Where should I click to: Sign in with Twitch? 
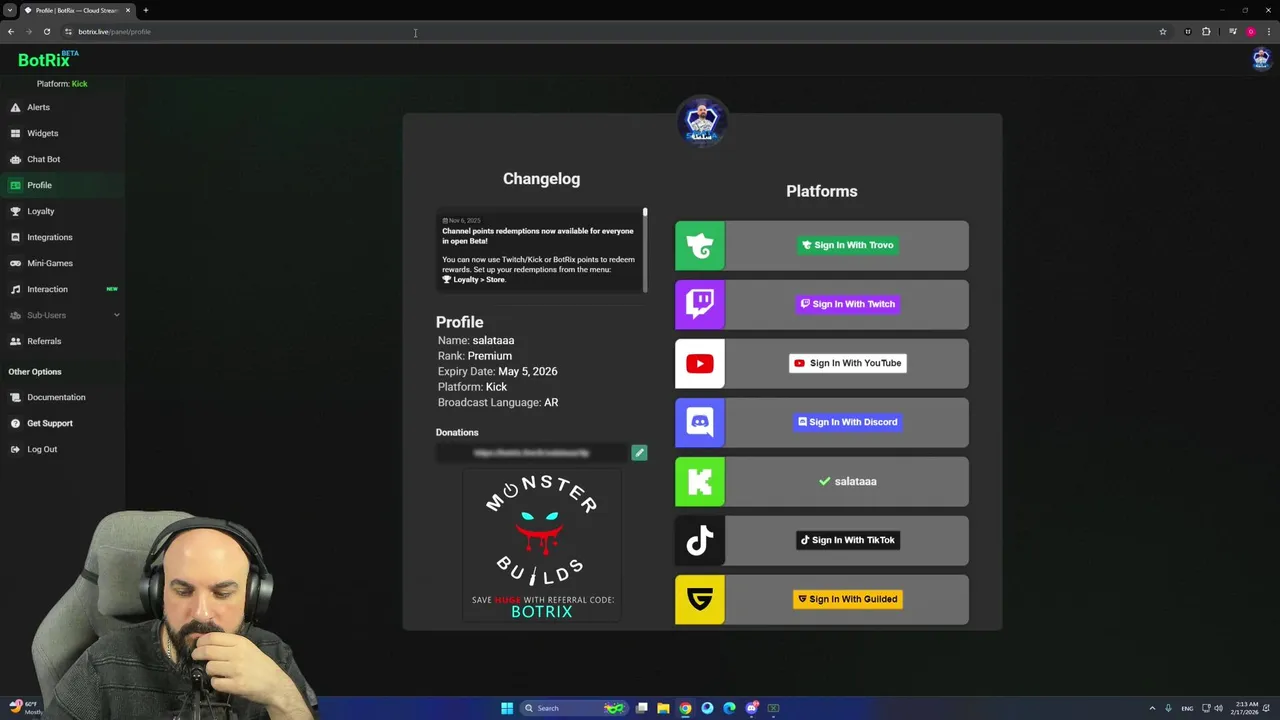point(847,304)
